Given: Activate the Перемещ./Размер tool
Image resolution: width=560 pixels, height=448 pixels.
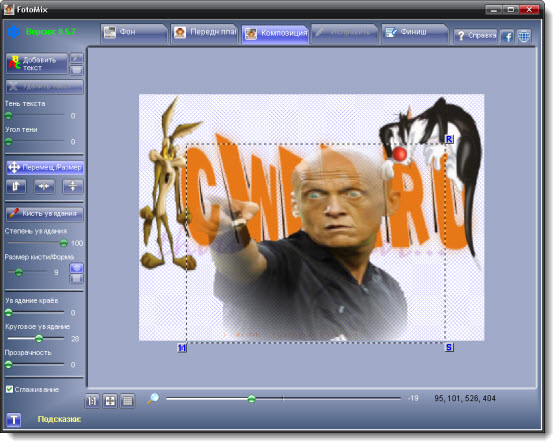Looking at the screenshot, I should click(45, 167).
